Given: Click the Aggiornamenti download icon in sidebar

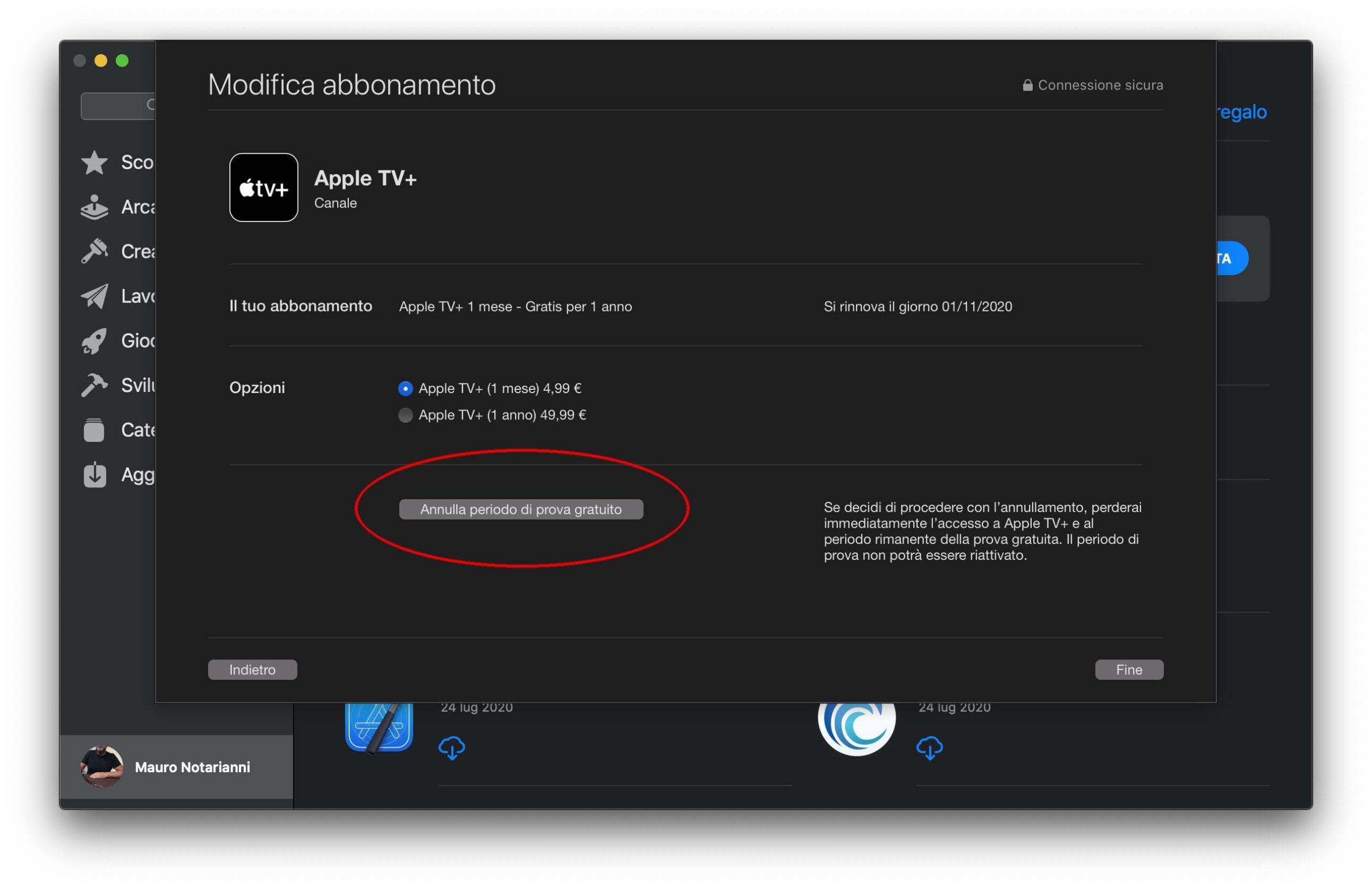Looking at the screenshot, I should point(94,475).
